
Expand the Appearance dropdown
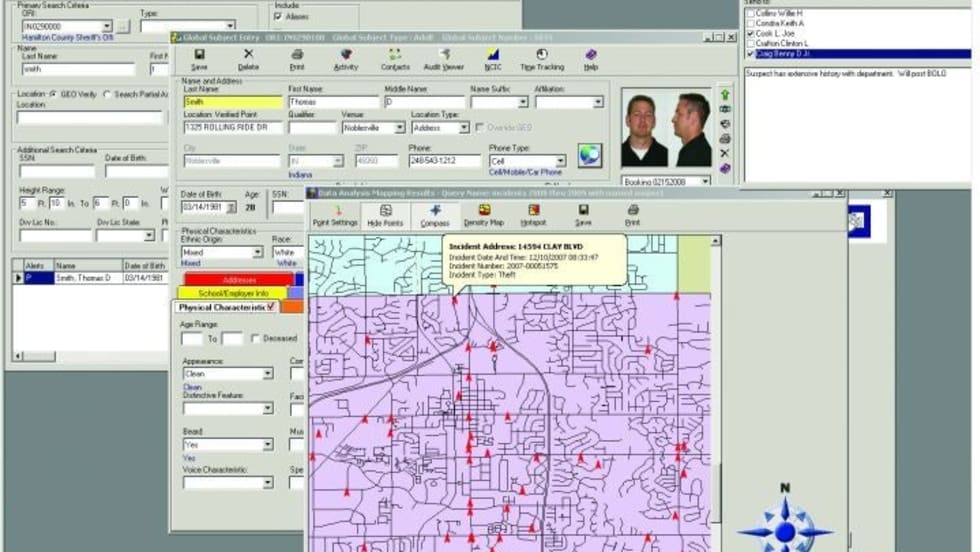(x=267, y=374)
